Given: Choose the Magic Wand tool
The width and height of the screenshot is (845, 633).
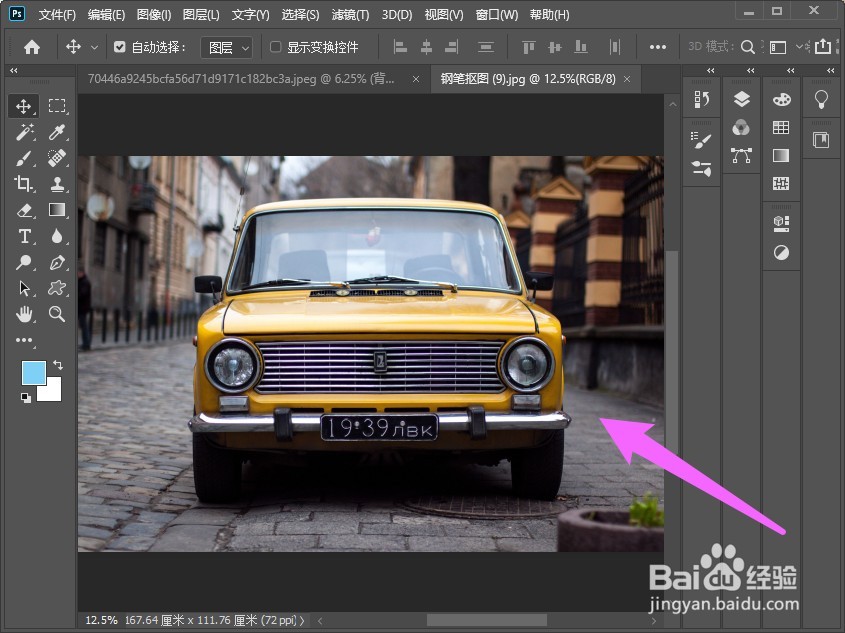Looking at the screenshot, I should point(24,132).
